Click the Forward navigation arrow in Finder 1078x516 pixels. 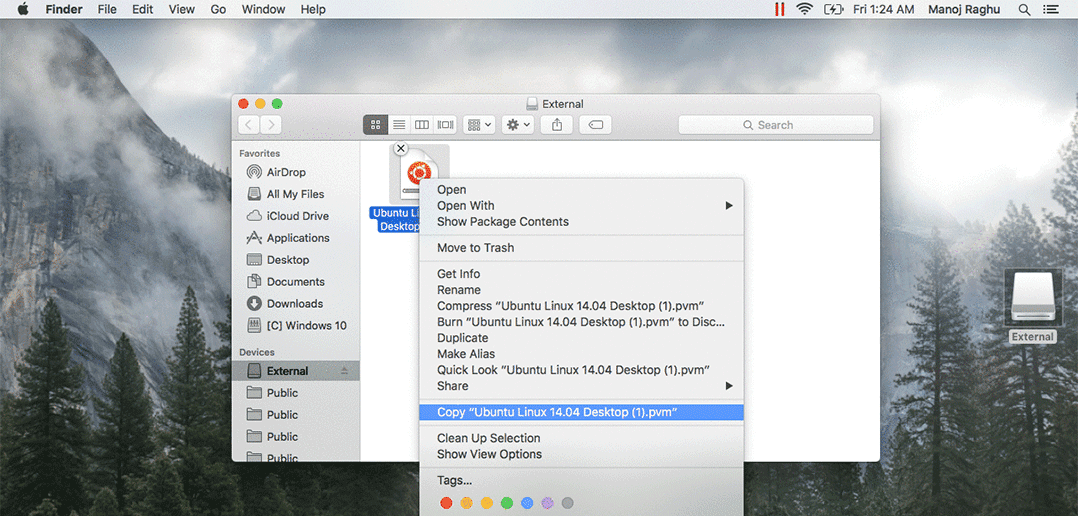pos(271,124)
